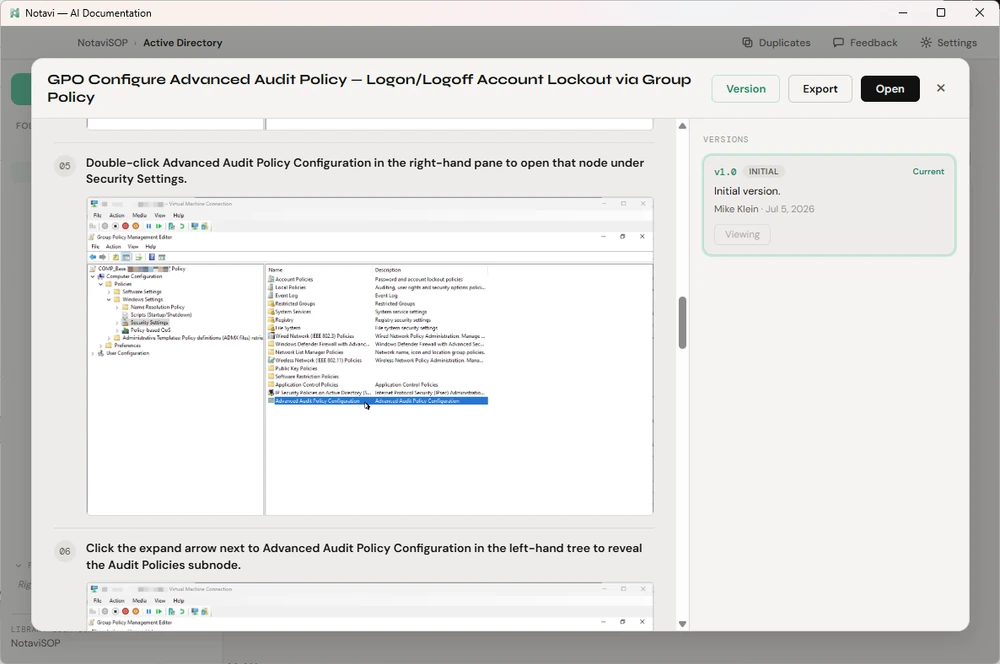Close the SOP dialog with X

(941, 88)
